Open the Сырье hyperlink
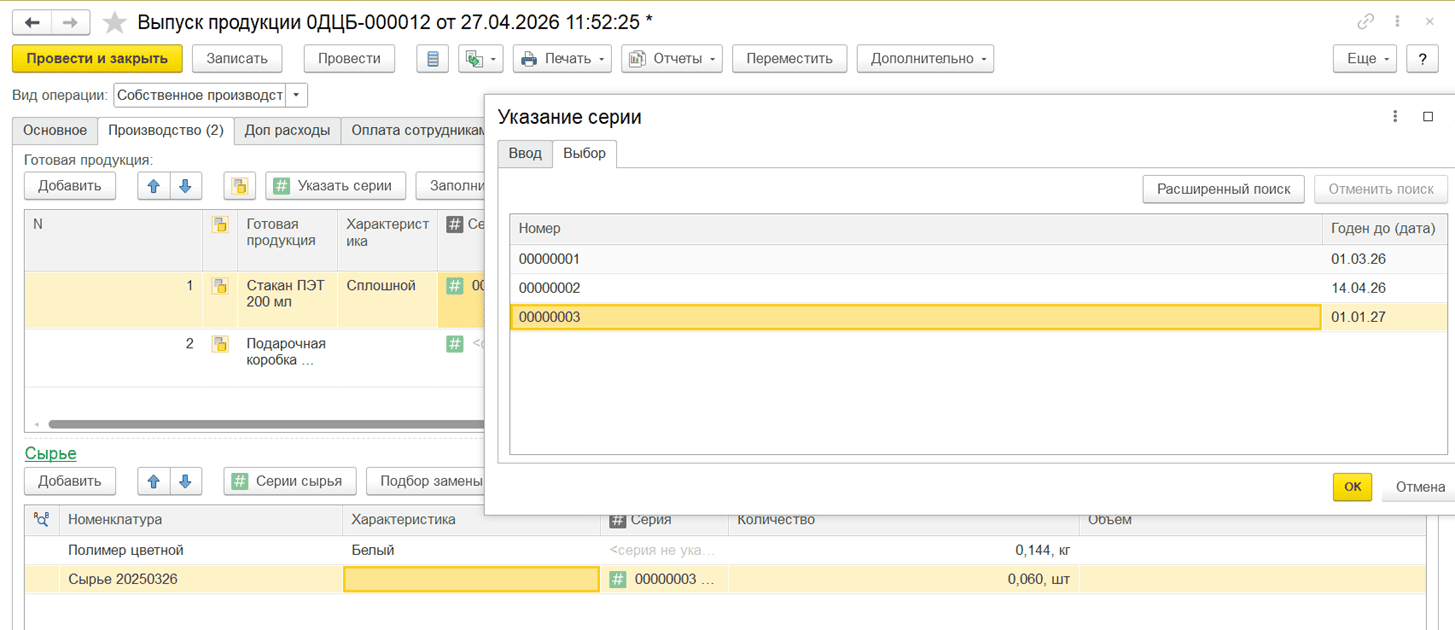1455x630 pixels. [x=50, y=454]
